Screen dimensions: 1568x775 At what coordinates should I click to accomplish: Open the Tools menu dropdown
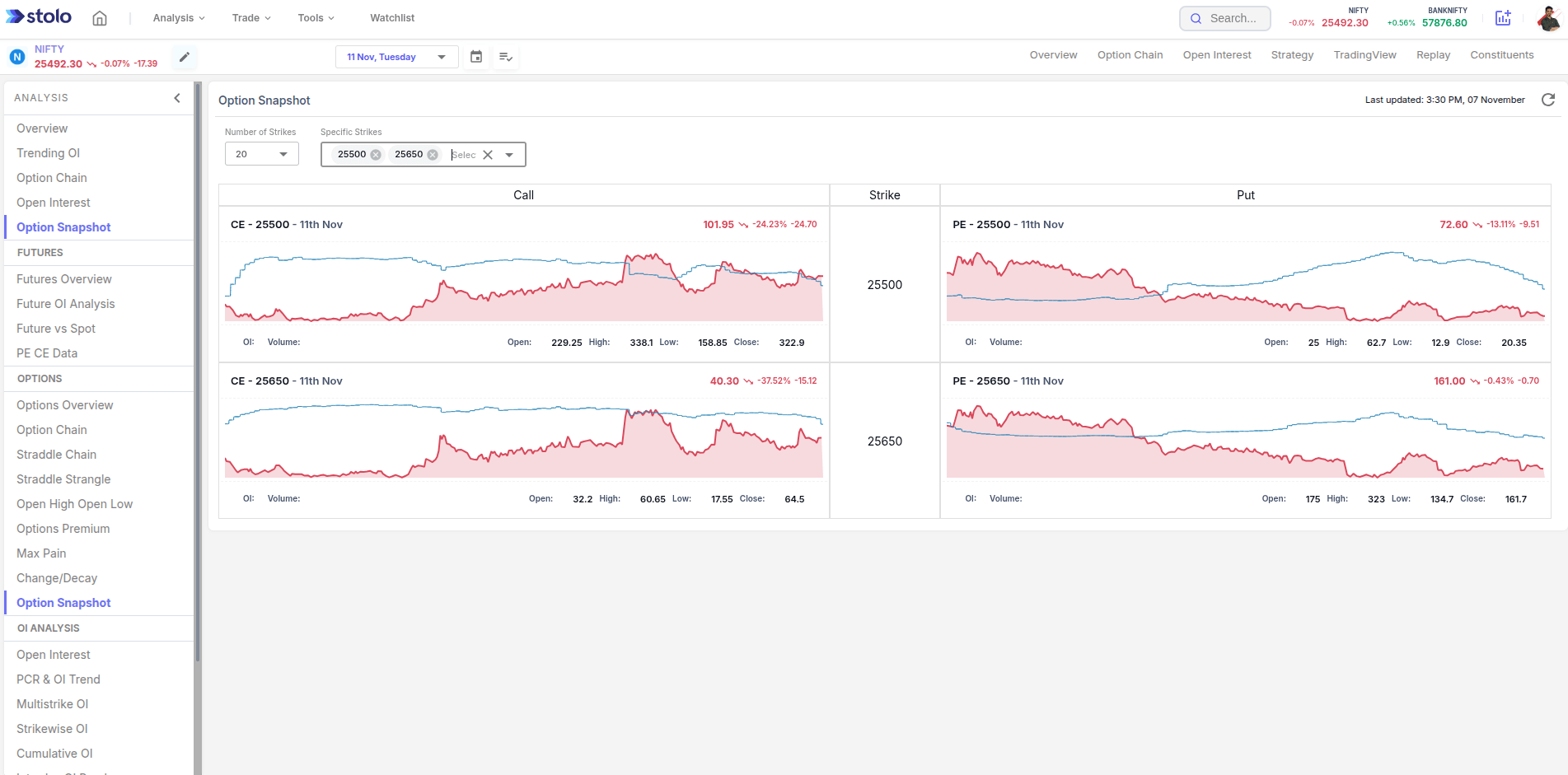click(x=316, y=17)
